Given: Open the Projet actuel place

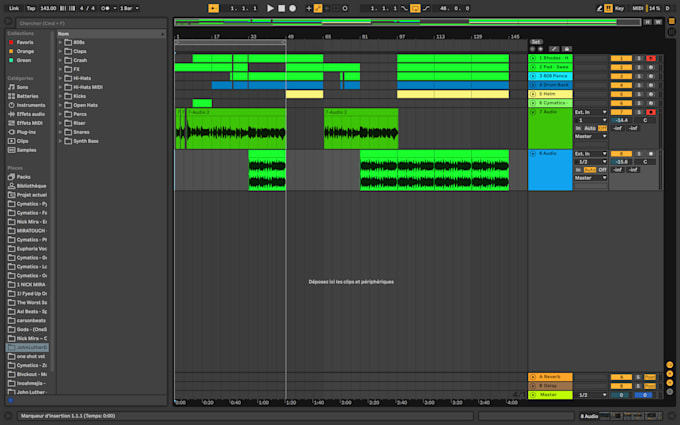Looking at the screenshot, I should pyautogui.click(x=32, y=195).
